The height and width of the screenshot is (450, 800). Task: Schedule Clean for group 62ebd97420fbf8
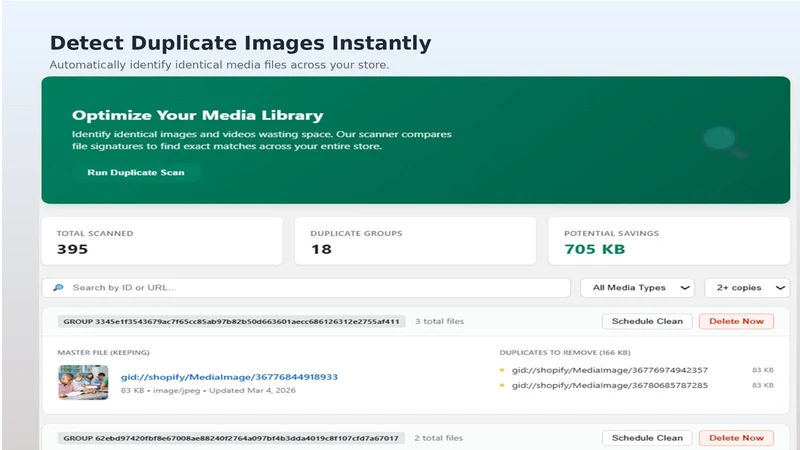coord(647,438)
